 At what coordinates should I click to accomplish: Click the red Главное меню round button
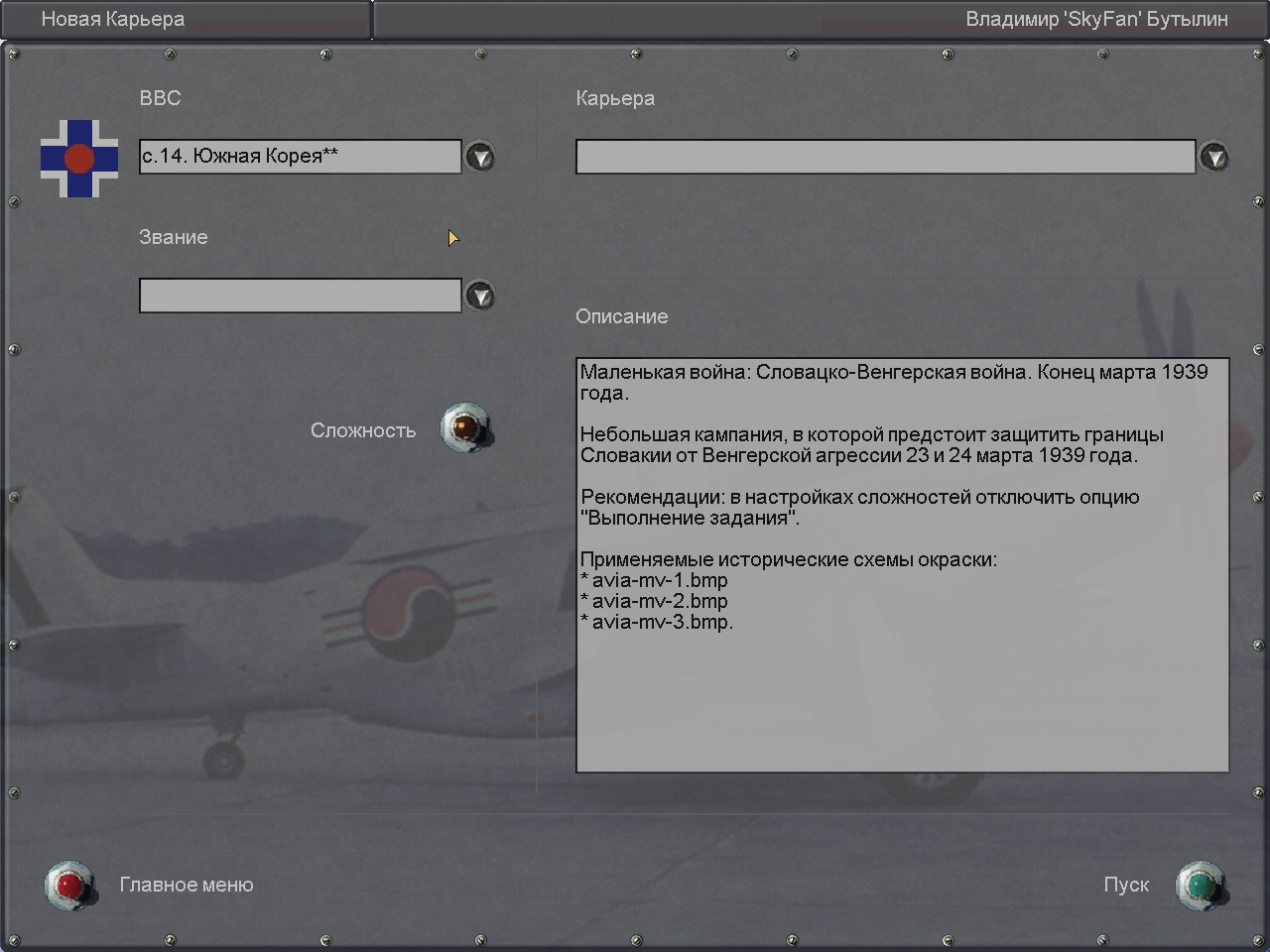click(70, 886)
